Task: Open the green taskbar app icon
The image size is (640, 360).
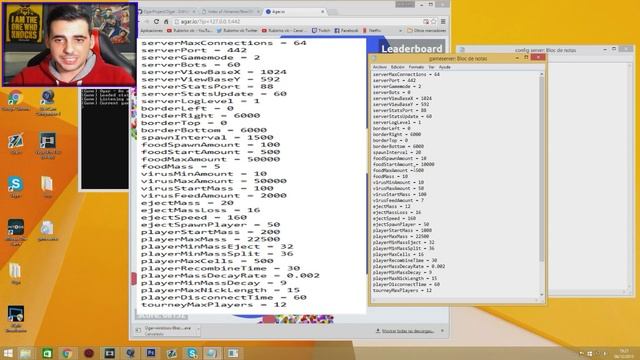Action: pyautogui.click(x=47, y=353)
